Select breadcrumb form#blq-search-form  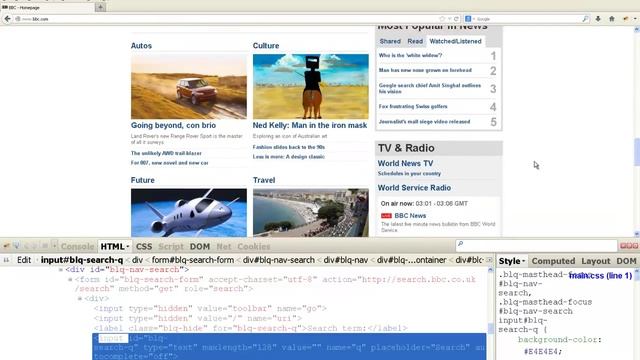193,260
